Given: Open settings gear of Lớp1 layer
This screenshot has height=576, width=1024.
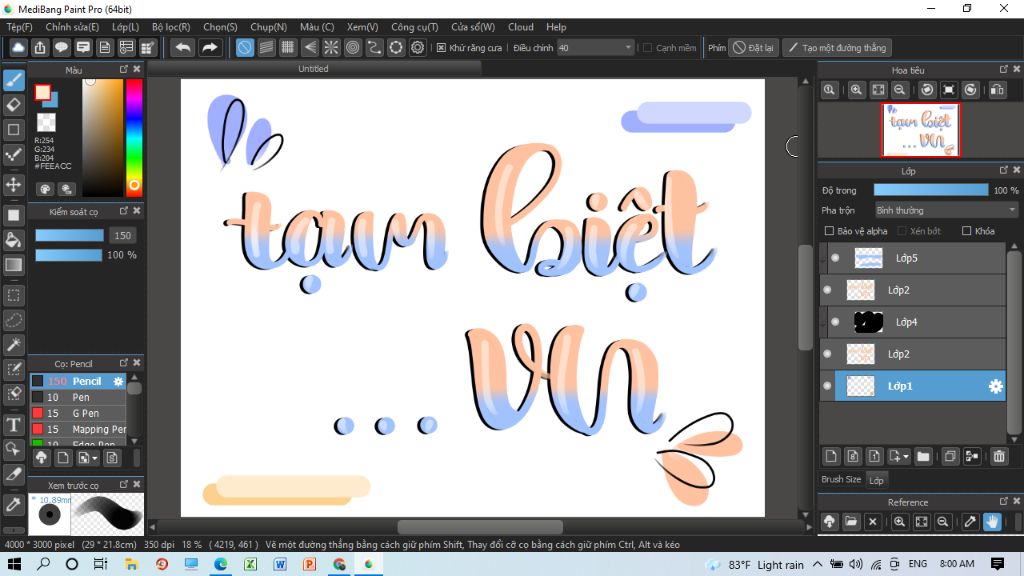Looking at the screenshot, I should point(995,387).
